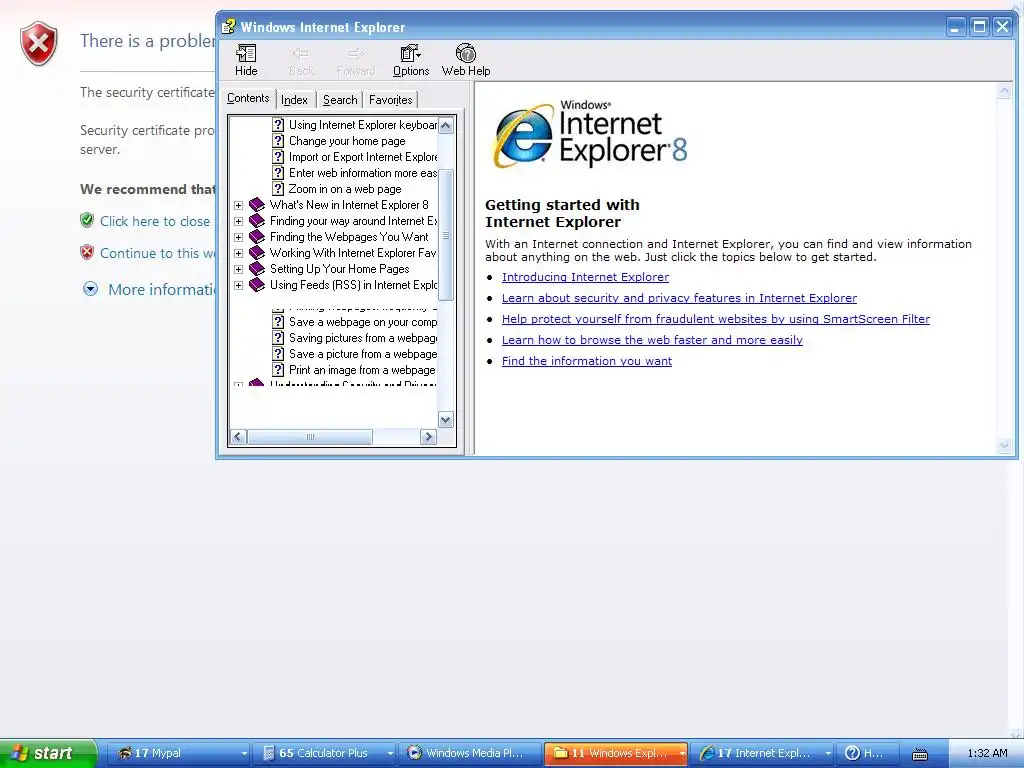Click contents tree scroll down arrow

click(446, 420)
